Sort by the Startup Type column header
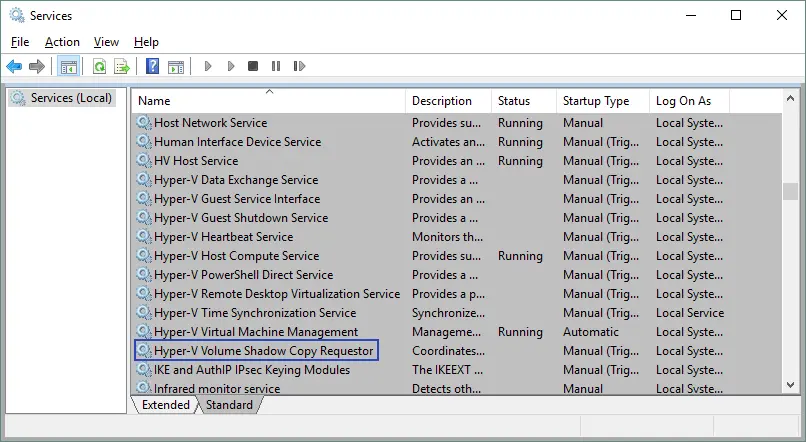The height and width of the screenshot is (442, 806). point(603,101)
